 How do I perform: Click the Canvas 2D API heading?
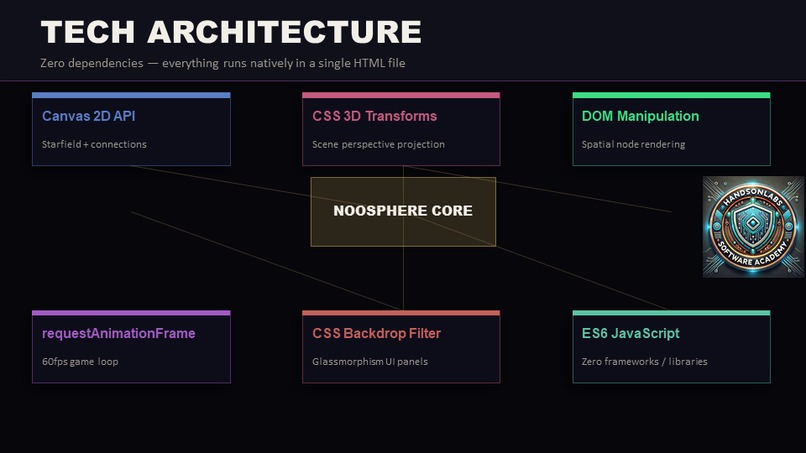pos(88,116)
